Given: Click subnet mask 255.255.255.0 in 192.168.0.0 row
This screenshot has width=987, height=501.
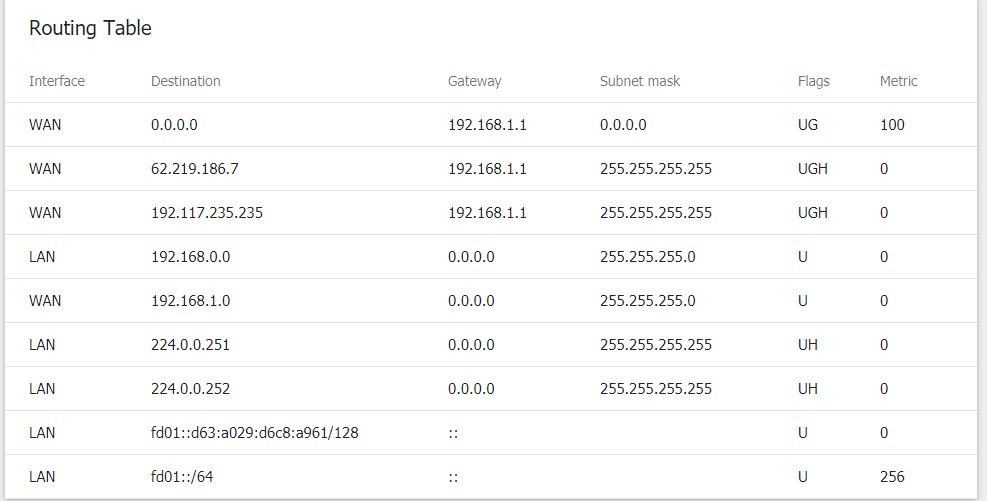Looking at the screenshot, I should [x=647, y=257].
